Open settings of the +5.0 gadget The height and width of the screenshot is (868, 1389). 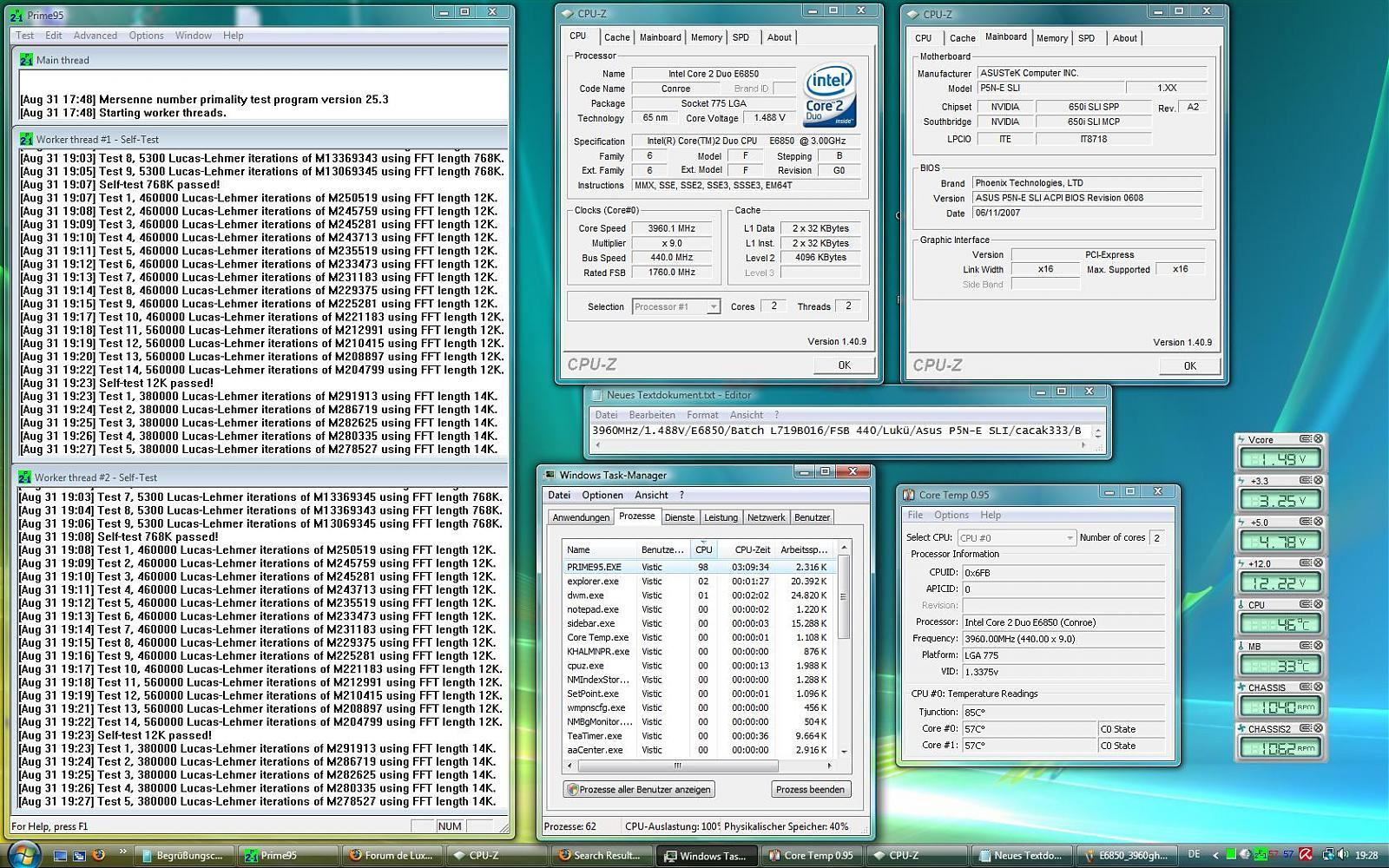coord(1305,522)
